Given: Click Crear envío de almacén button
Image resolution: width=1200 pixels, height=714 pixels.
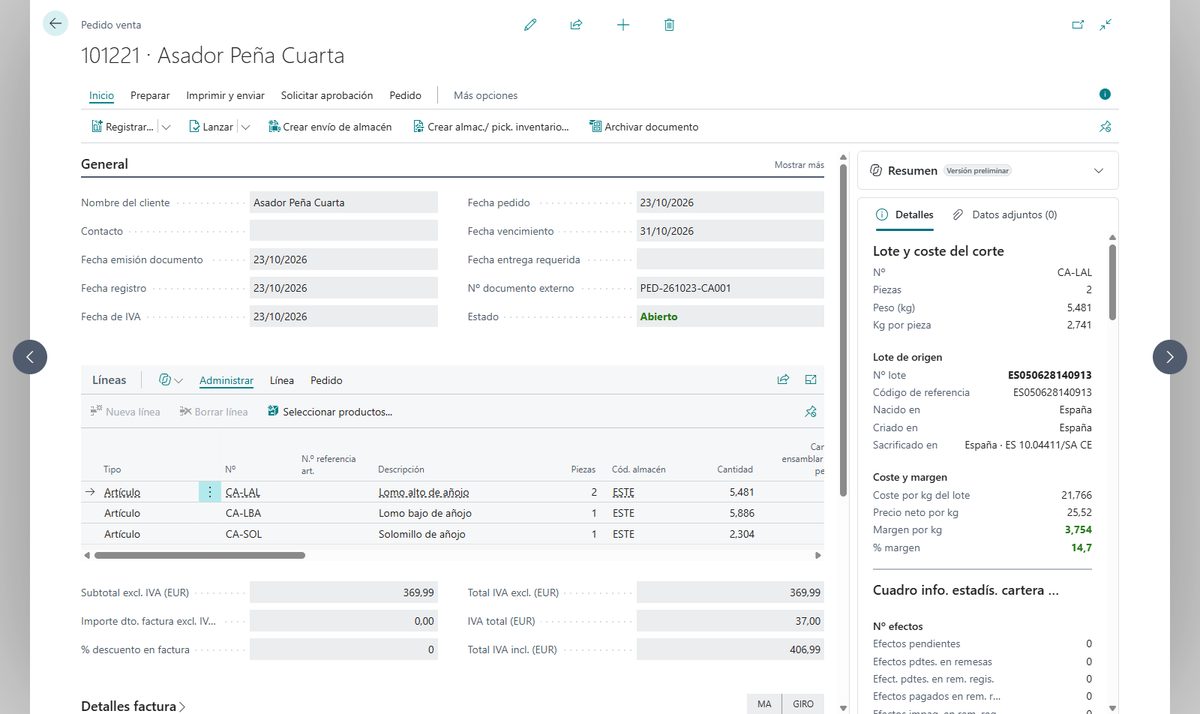Looking at the screenshot, I should [330, 127].
